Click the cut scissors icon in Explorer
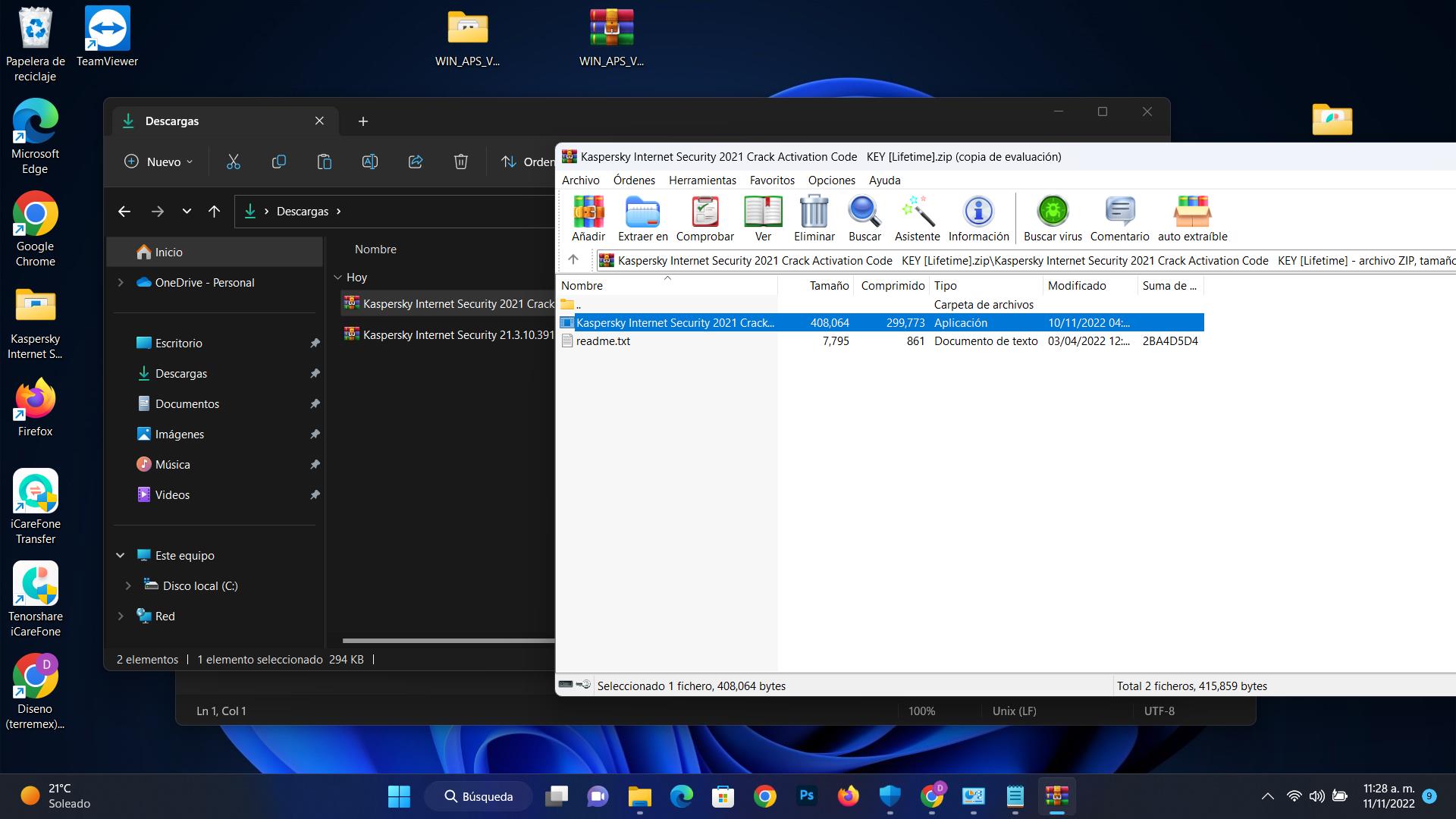Screen dimensions: 1456x819 (233, 162)
